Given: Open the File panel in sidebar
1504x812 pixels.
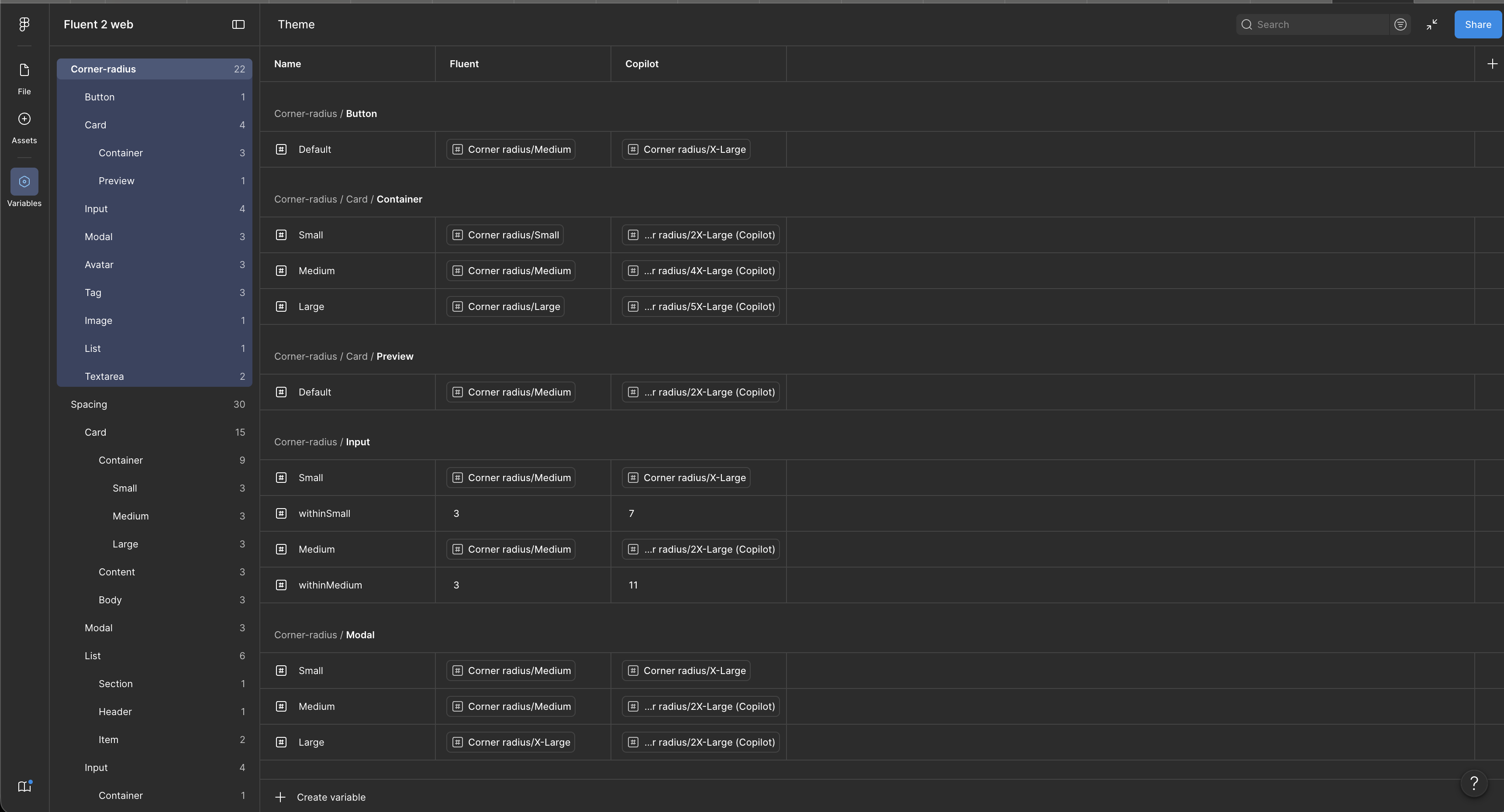Looking at the screenshot, I should pyautogui.click(x=24, y=79).
